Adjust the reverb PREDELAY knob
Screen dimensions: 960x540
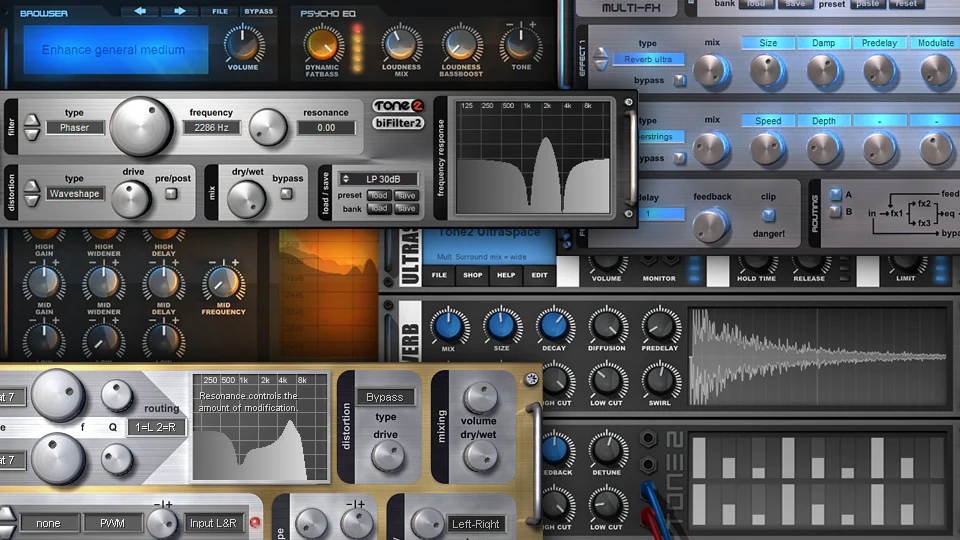pos(659,326)
